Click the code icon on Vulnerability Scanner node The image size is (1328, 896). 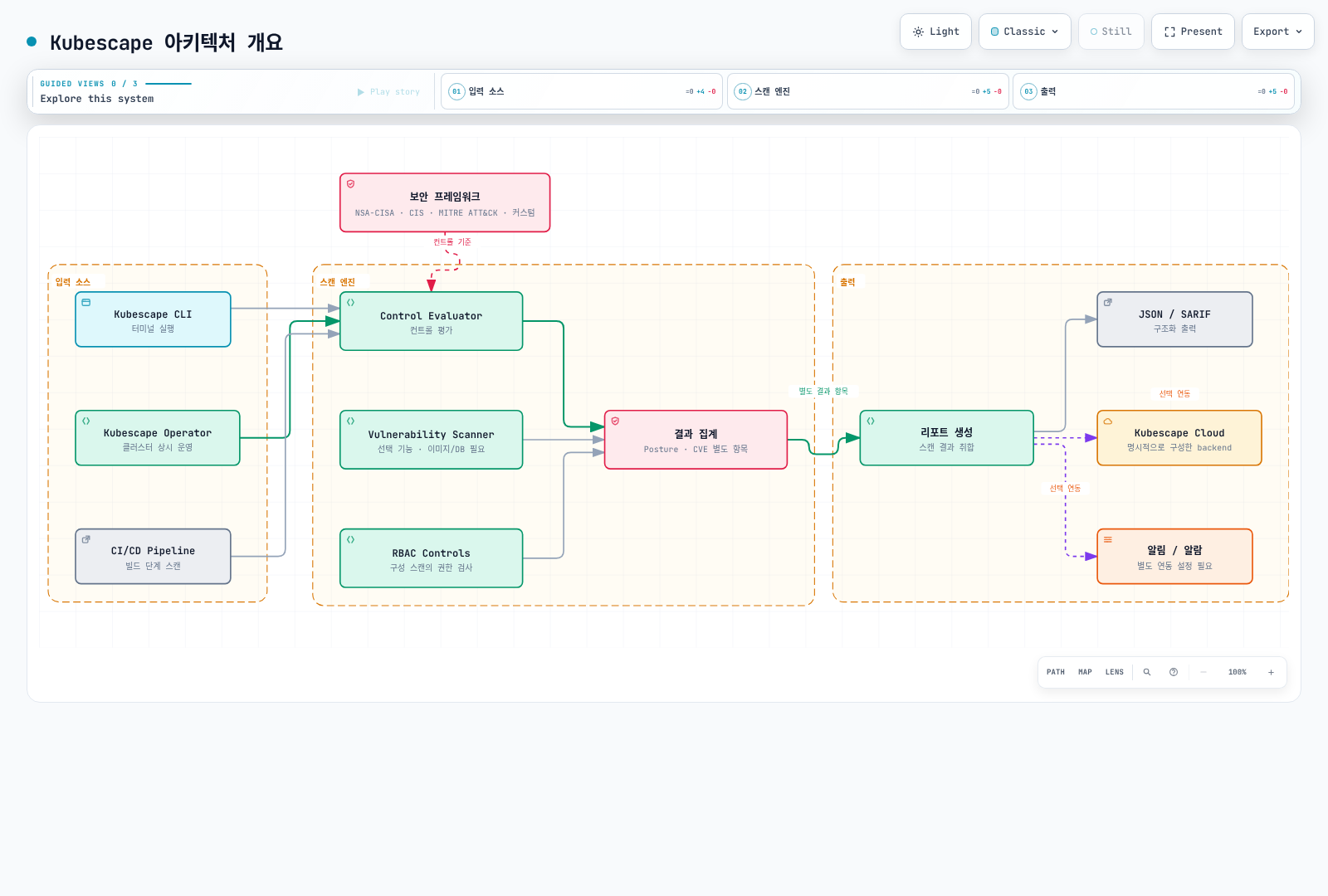pos(350,421)
